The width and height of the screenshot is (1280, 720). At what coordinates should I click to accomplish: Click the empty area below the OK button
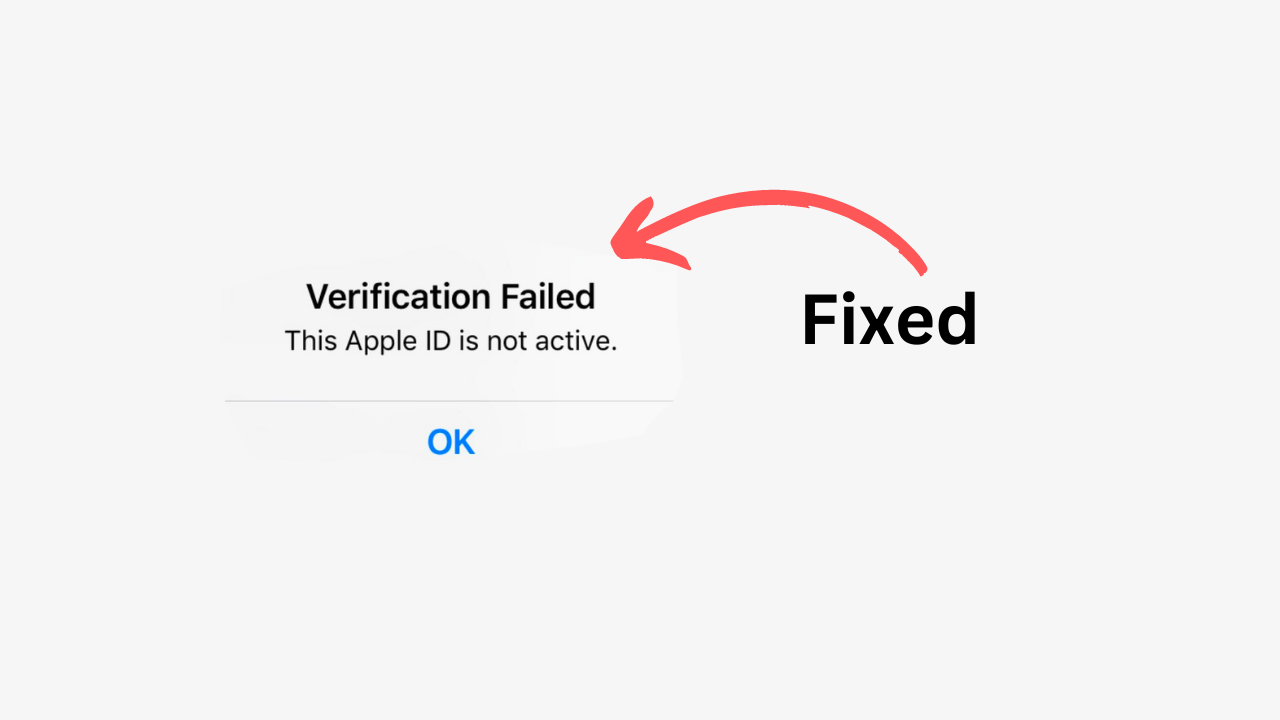point(450,520)
